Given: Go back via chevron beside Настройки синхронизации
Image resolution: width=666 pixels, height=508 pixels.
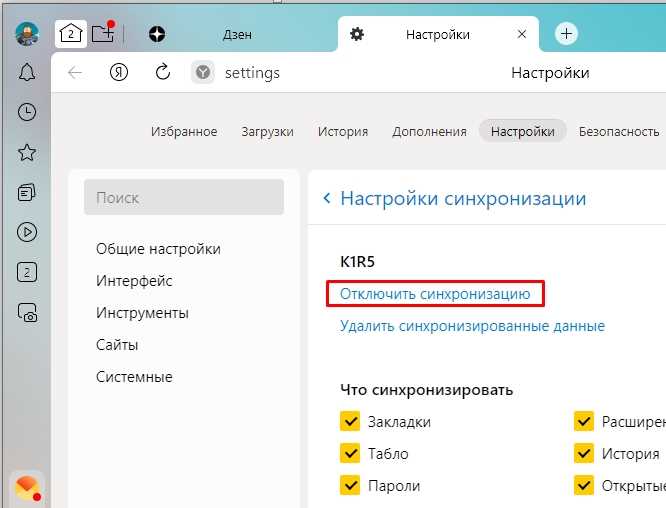Looking at the screenshot, I should tap(327, 198).
